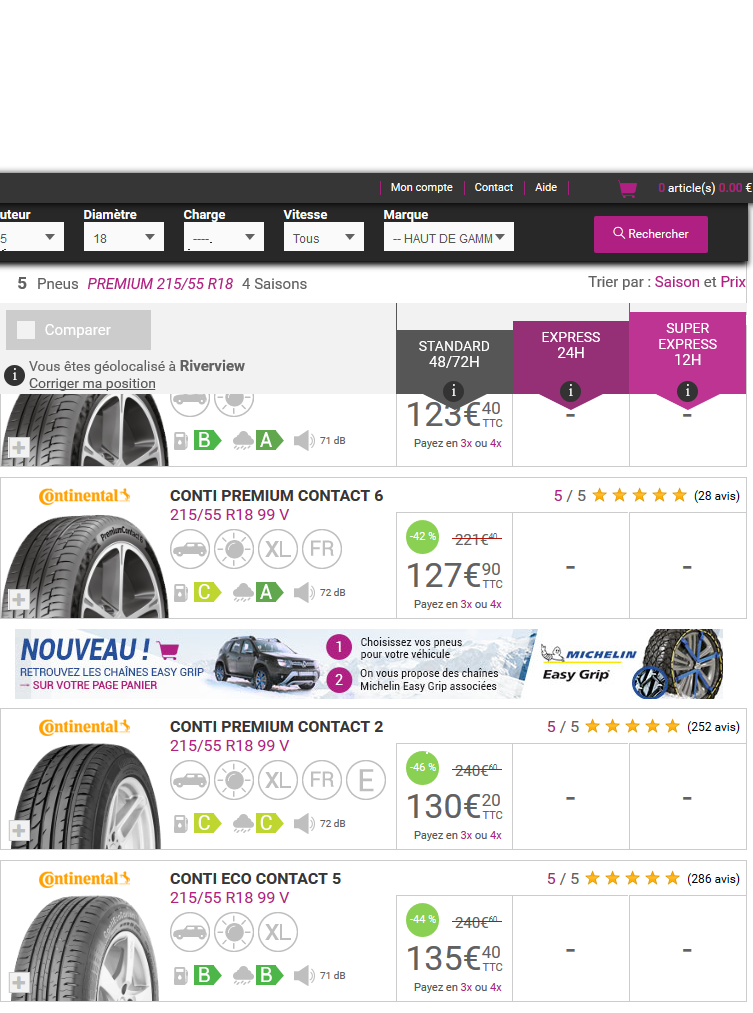This screenshot has height=1013, width=753.
Task: Click Corriger ma position link
Action: tap(92, 383)
